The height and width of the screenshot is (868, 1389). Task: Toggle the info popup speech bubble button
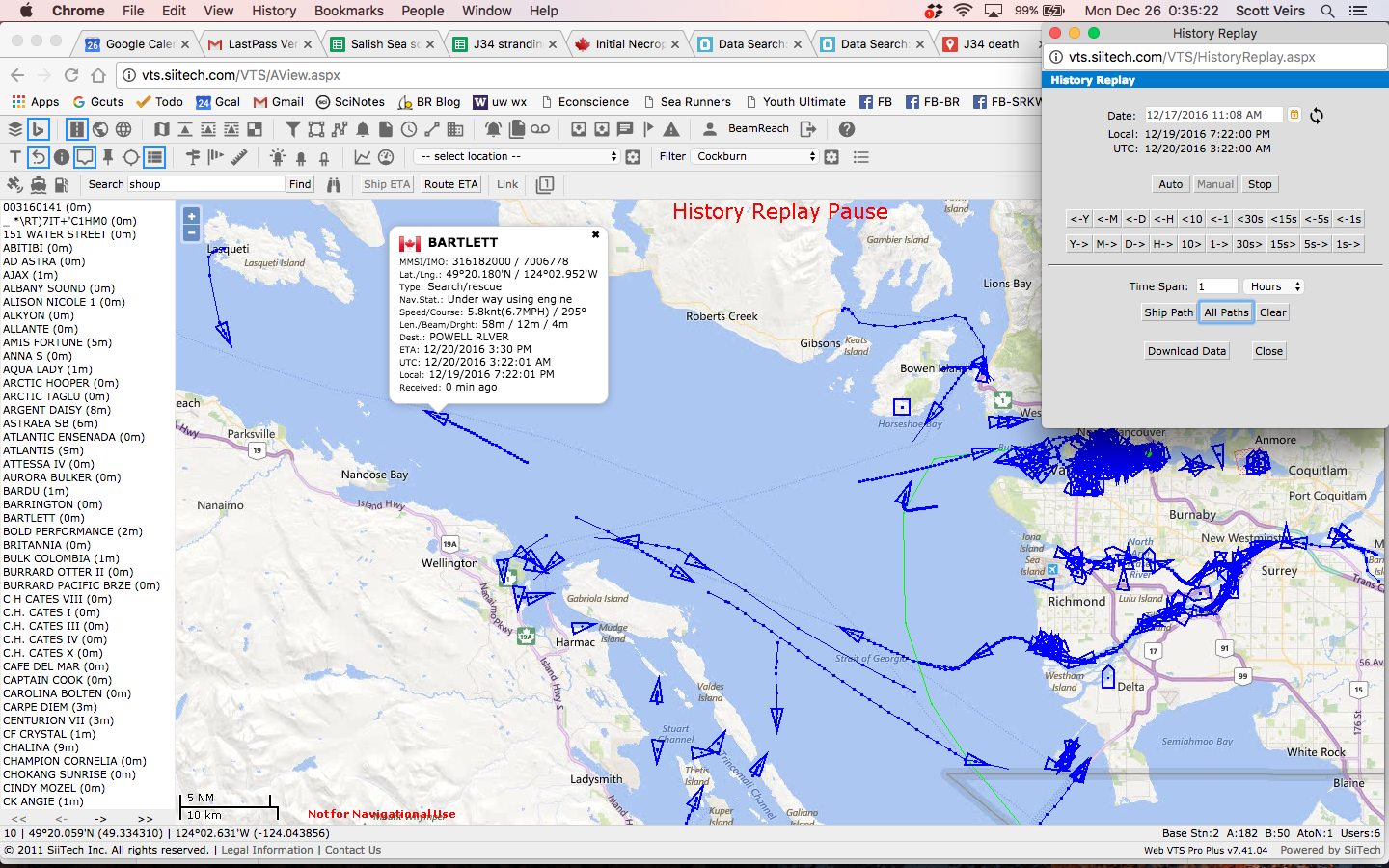click(85, 157)
